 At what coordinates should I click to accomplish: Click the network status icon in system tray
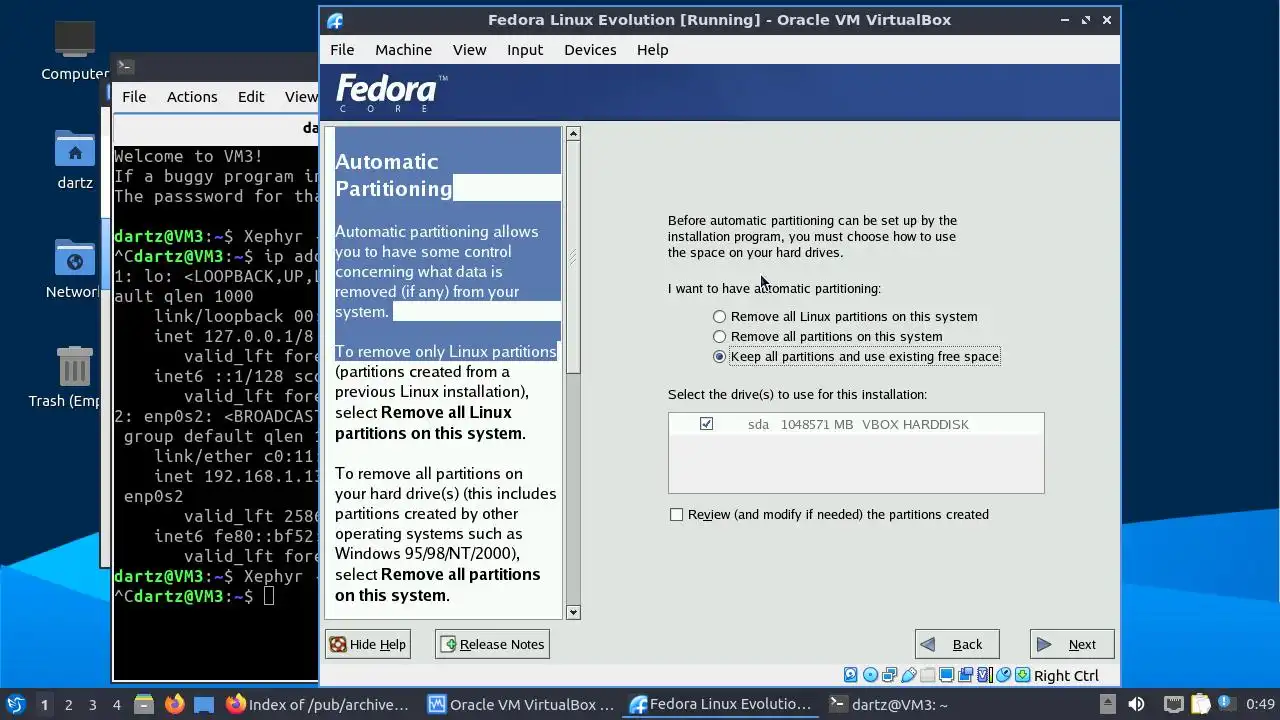click(x=1174, y=704)
